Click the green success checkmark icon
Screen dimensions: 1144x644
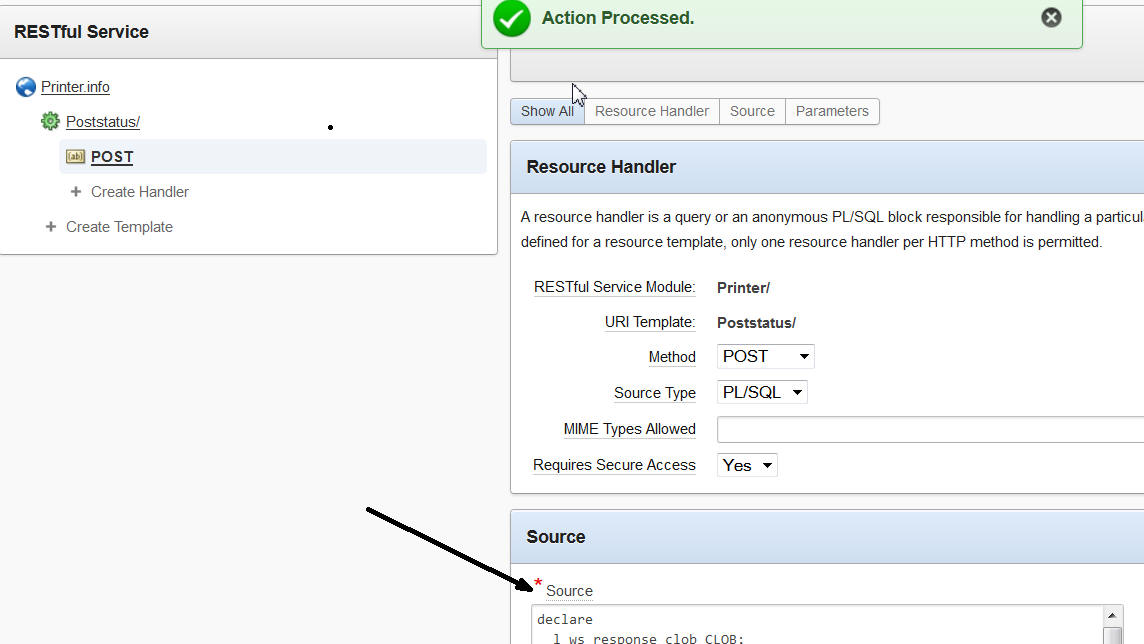coord(512,18)
